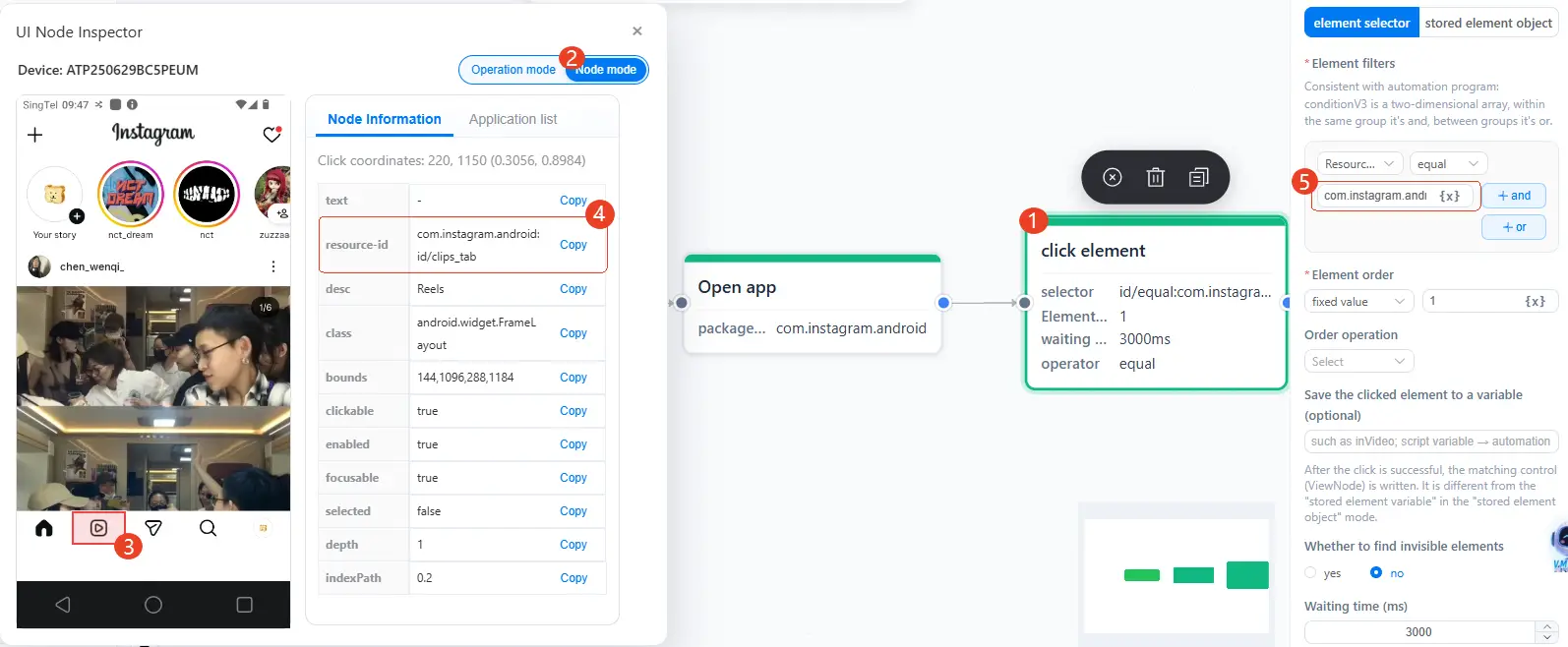Viewport: 1568px width, 647px height.
Task: Close the UI Node Inspector dialog
Action: coord(637,31)
